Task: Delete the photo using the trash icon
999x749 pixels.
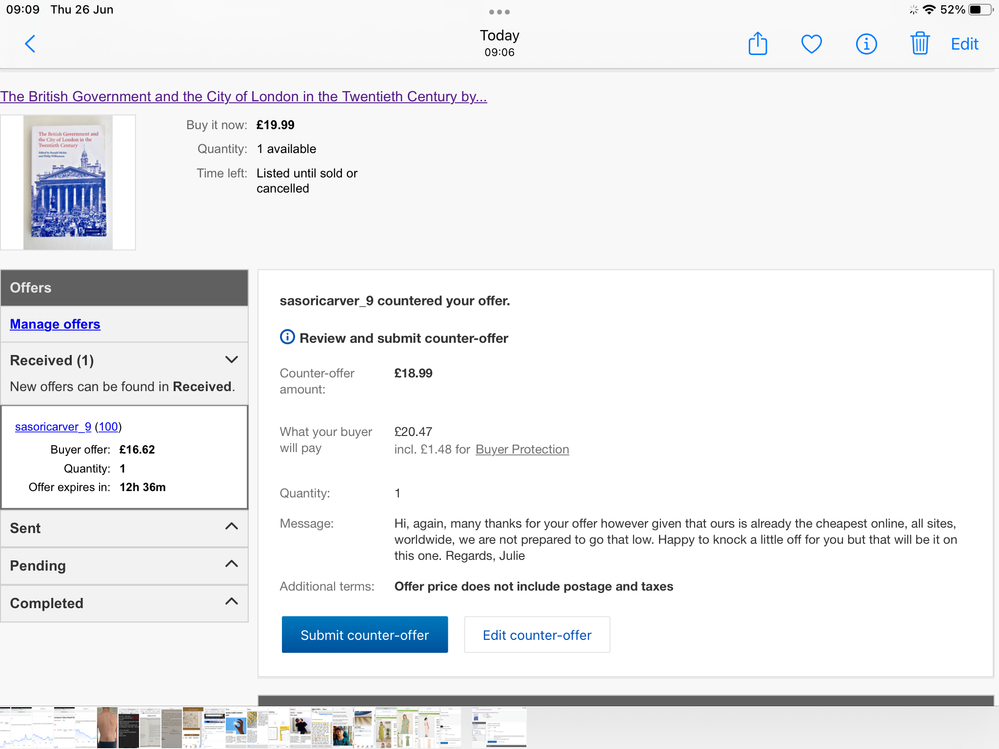Action: (919, 43)
